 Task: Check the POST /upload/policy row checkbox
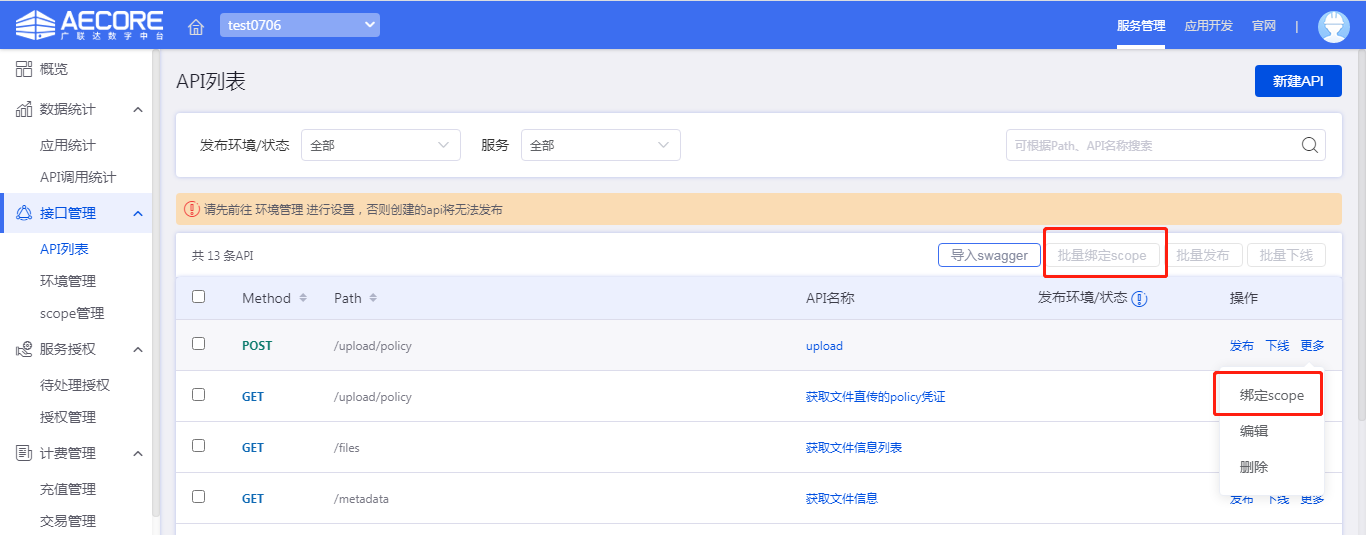[198, 344]
